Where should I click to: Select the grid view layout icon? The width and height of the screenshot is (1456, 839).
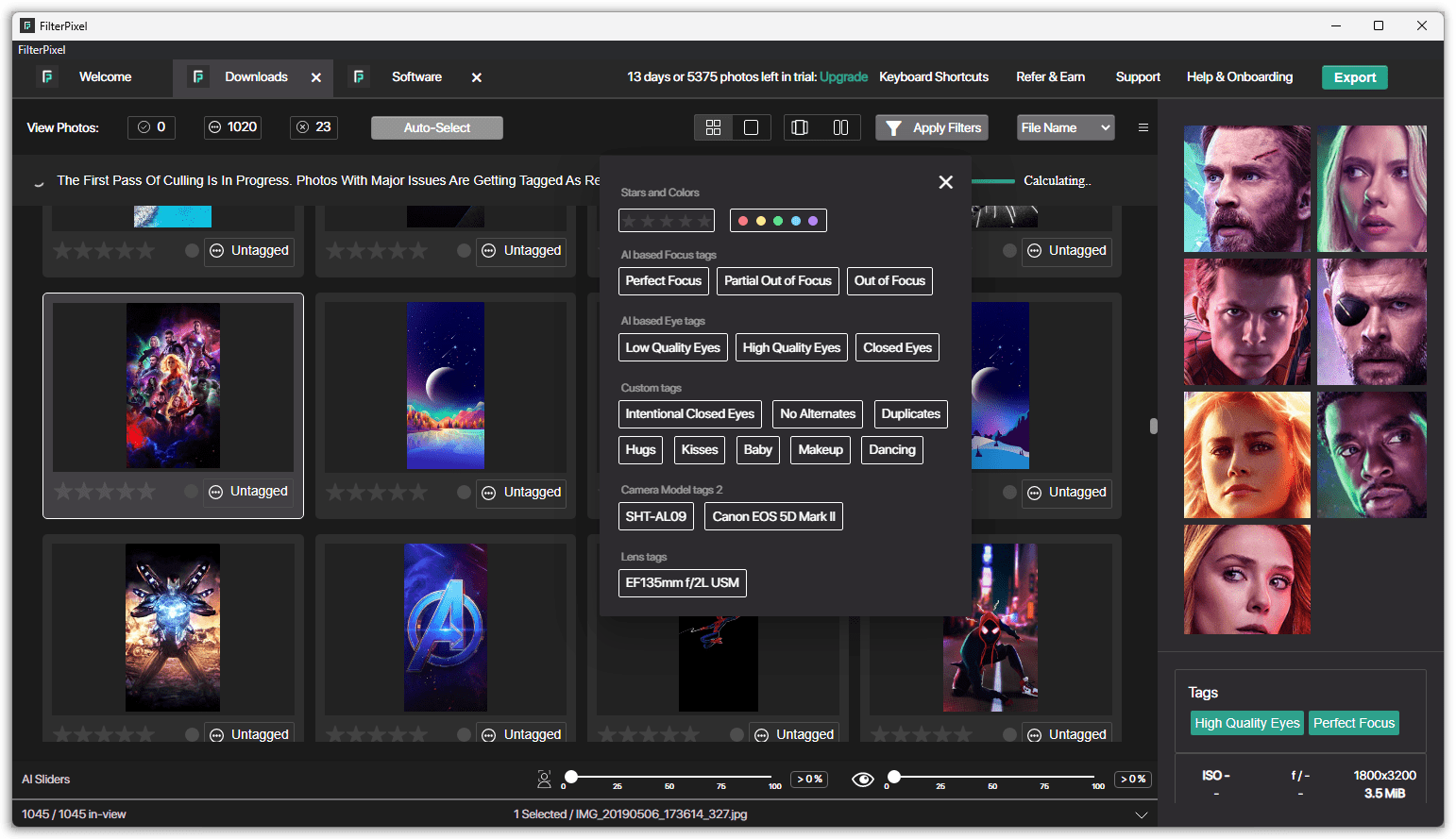pyautogui.click(x=713, y=127)
